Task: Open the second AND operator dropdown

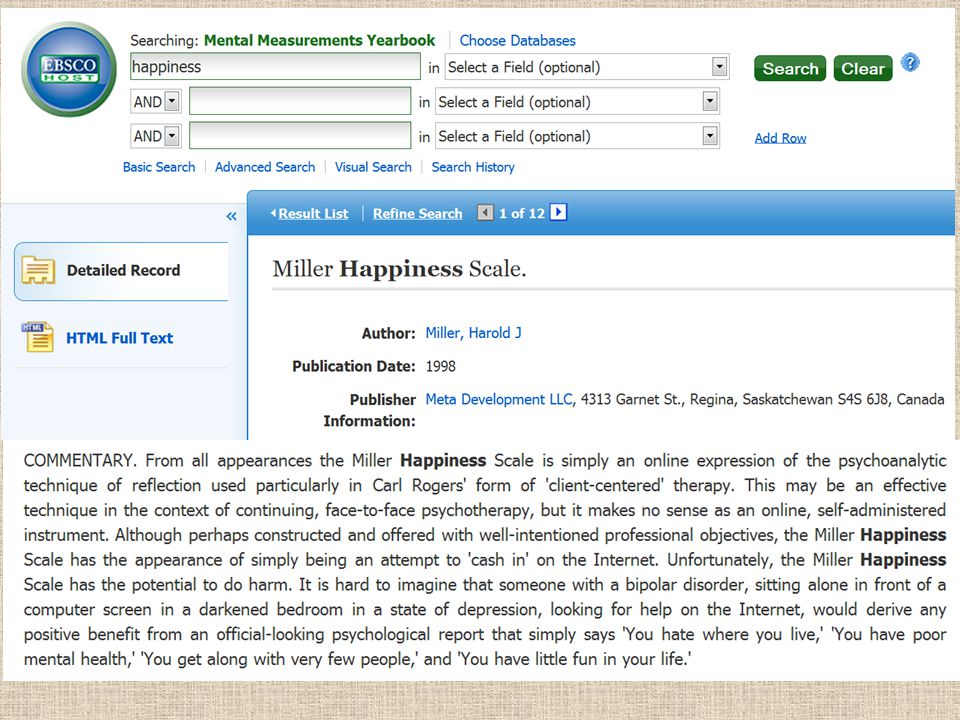Action: pos(156,136)
